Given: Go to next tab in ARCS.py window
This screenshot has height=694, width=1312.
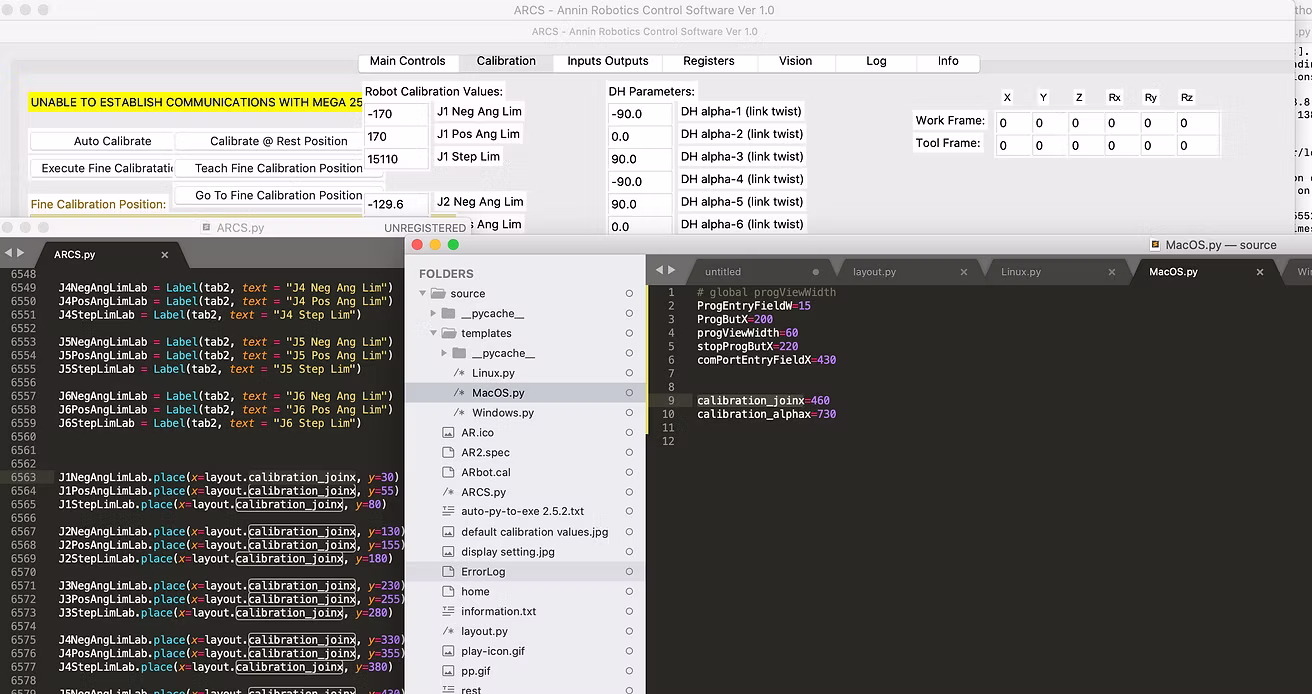Looking at the screenshot, I should (21, 254).
